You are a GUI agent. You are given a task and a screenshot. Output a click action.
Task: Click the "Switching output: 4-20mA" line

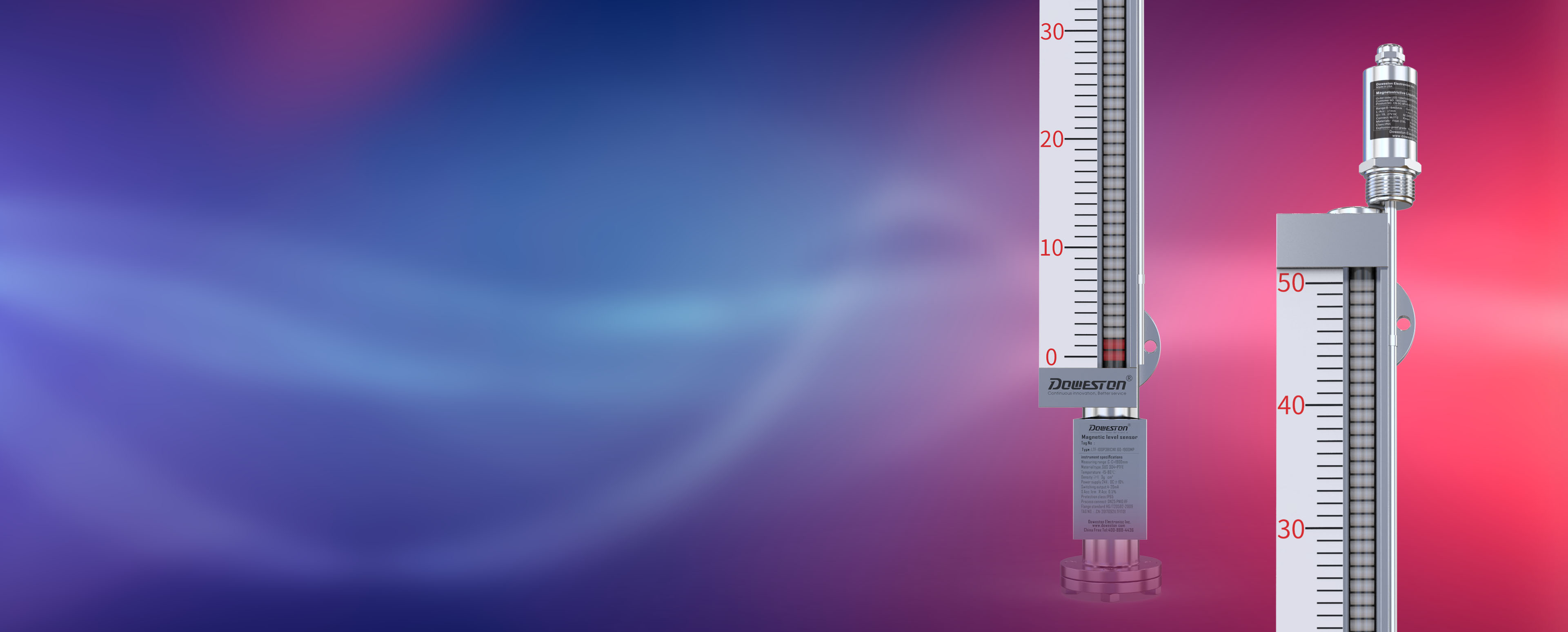click(1100, 487)
